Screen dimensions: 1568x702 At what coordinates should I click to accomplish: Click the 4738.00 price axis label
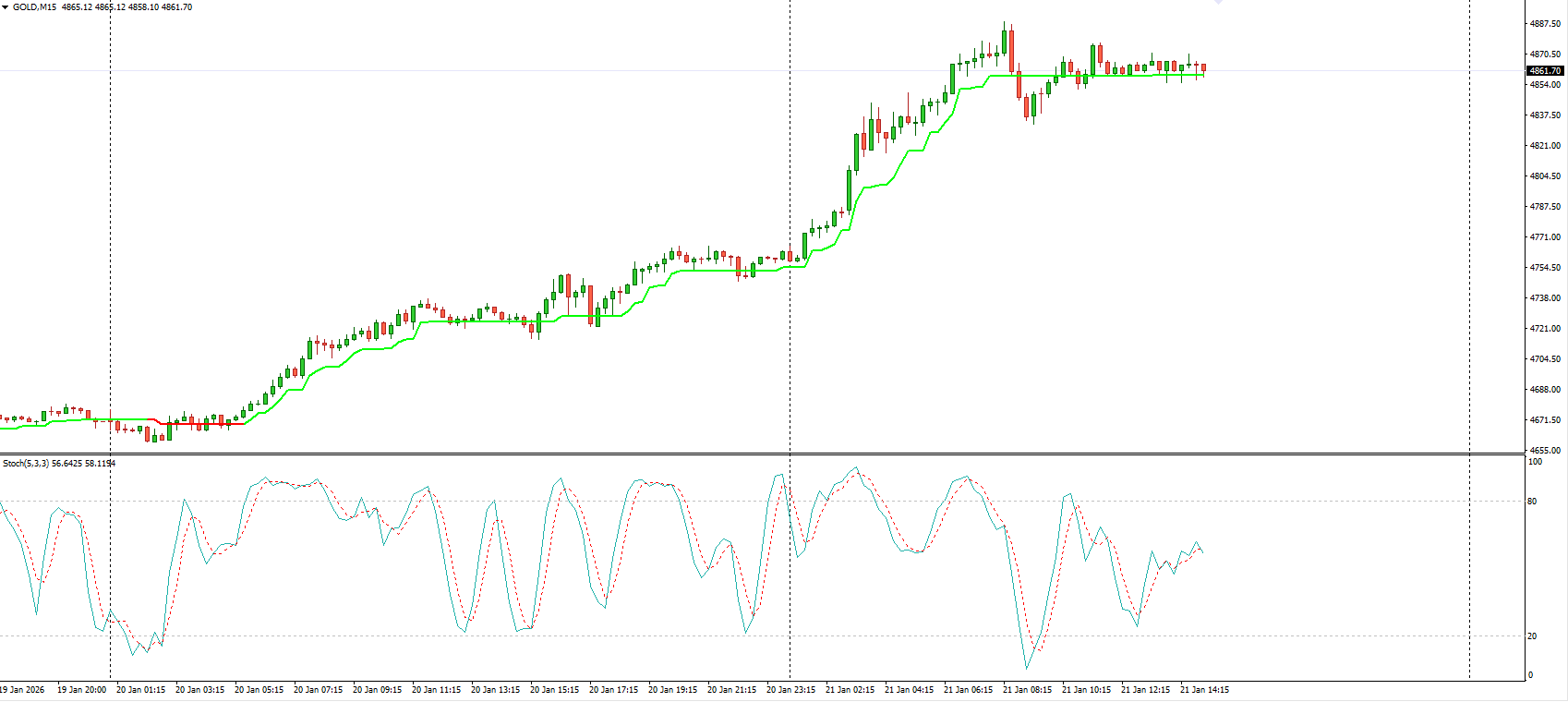(x=1545, y=298)
